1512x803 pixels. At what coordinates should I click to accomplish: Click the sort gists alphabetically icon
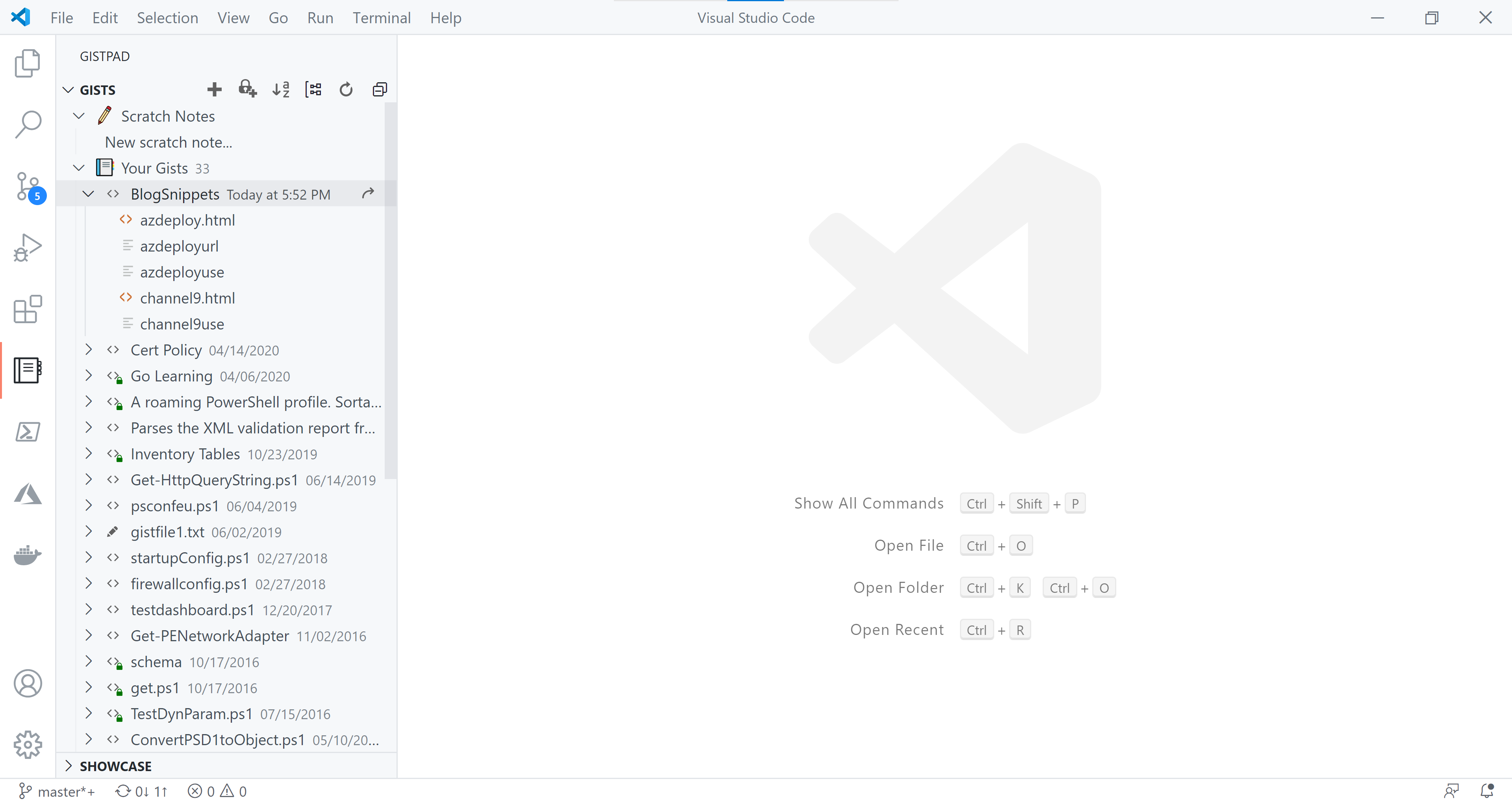click(x=281, y=89)
